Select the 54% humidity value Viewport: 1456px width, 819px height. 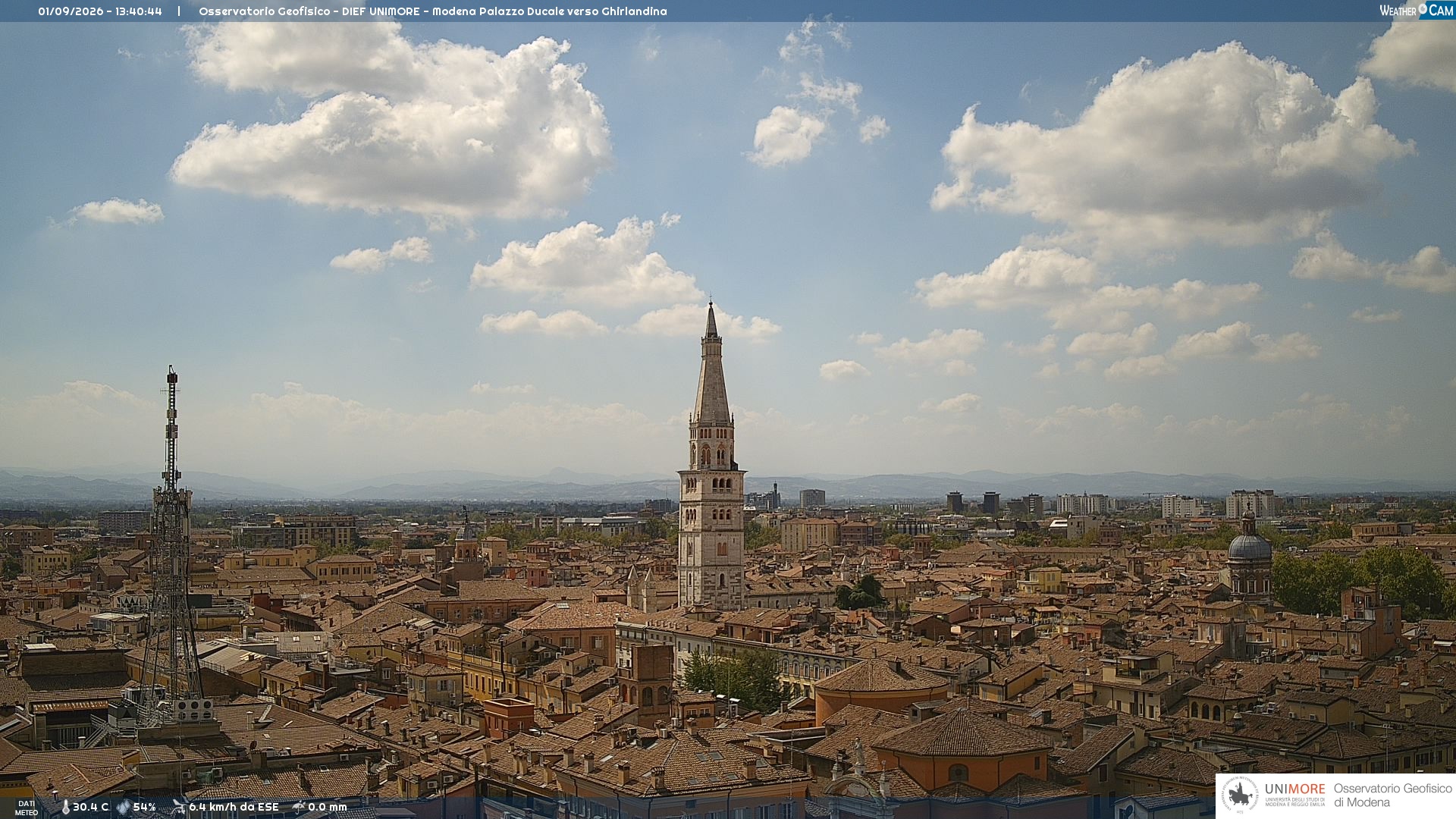coord(145,808)
